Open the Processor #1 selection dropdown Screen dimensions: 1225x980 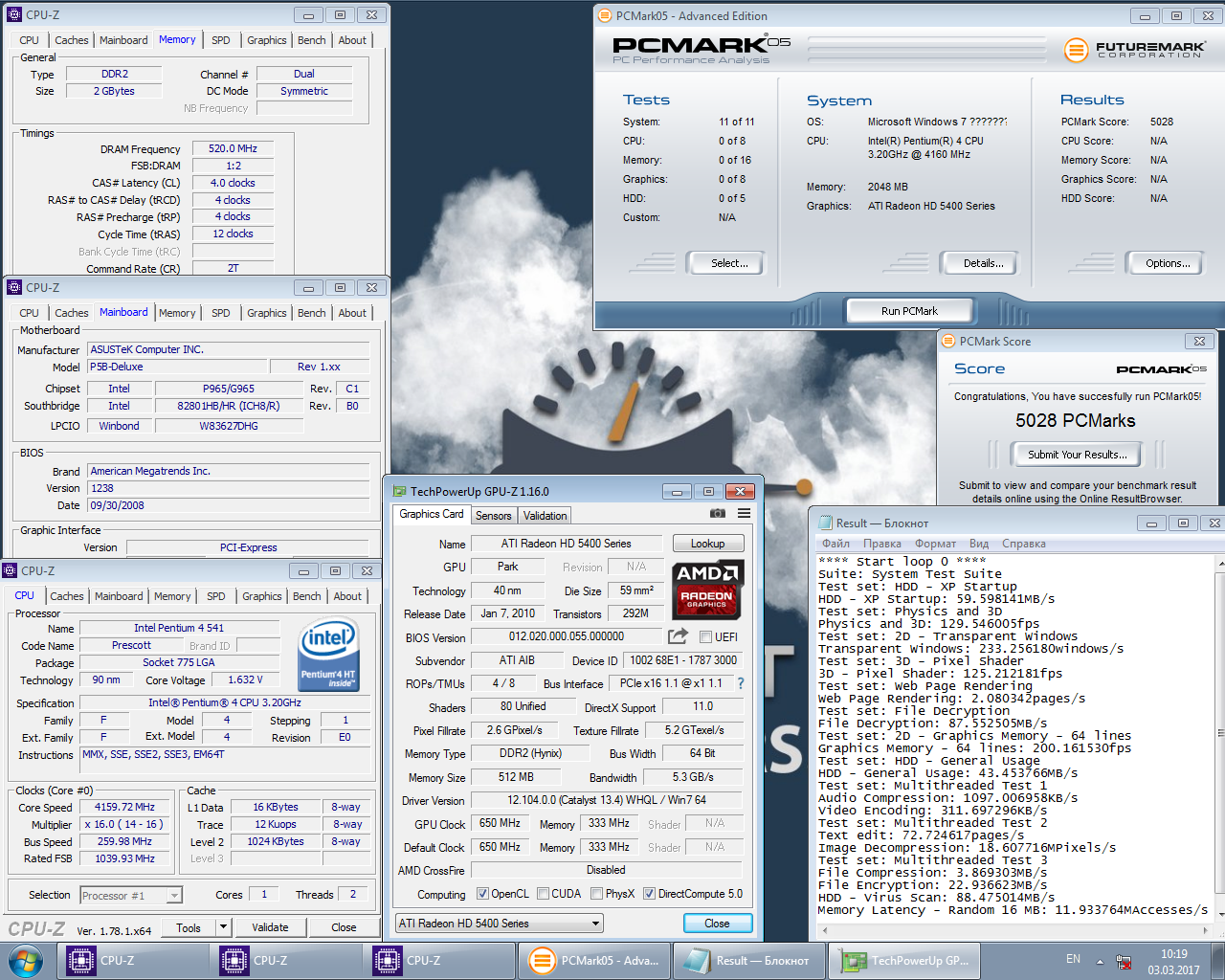[174, 896]
